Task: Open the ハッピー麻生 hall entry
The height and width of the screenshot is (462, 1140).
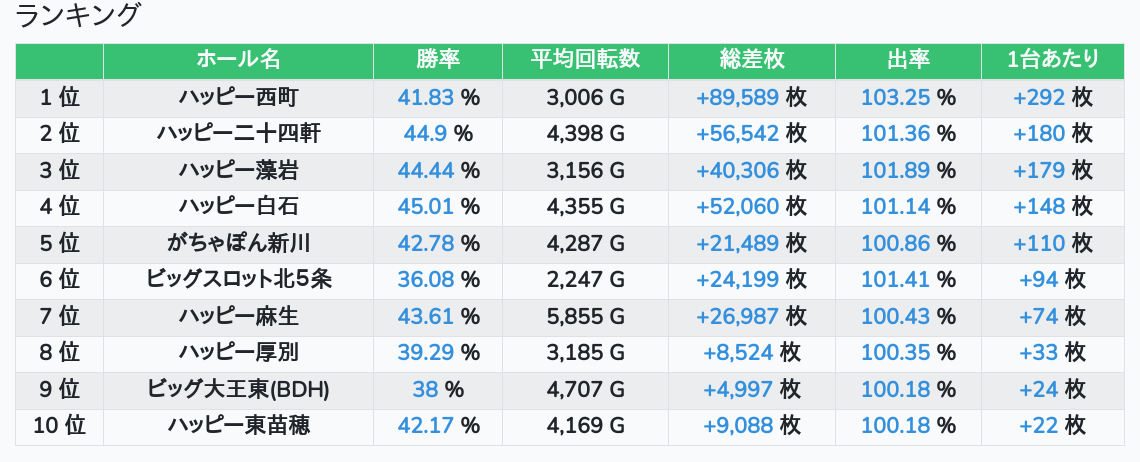Action: point(238,316)
